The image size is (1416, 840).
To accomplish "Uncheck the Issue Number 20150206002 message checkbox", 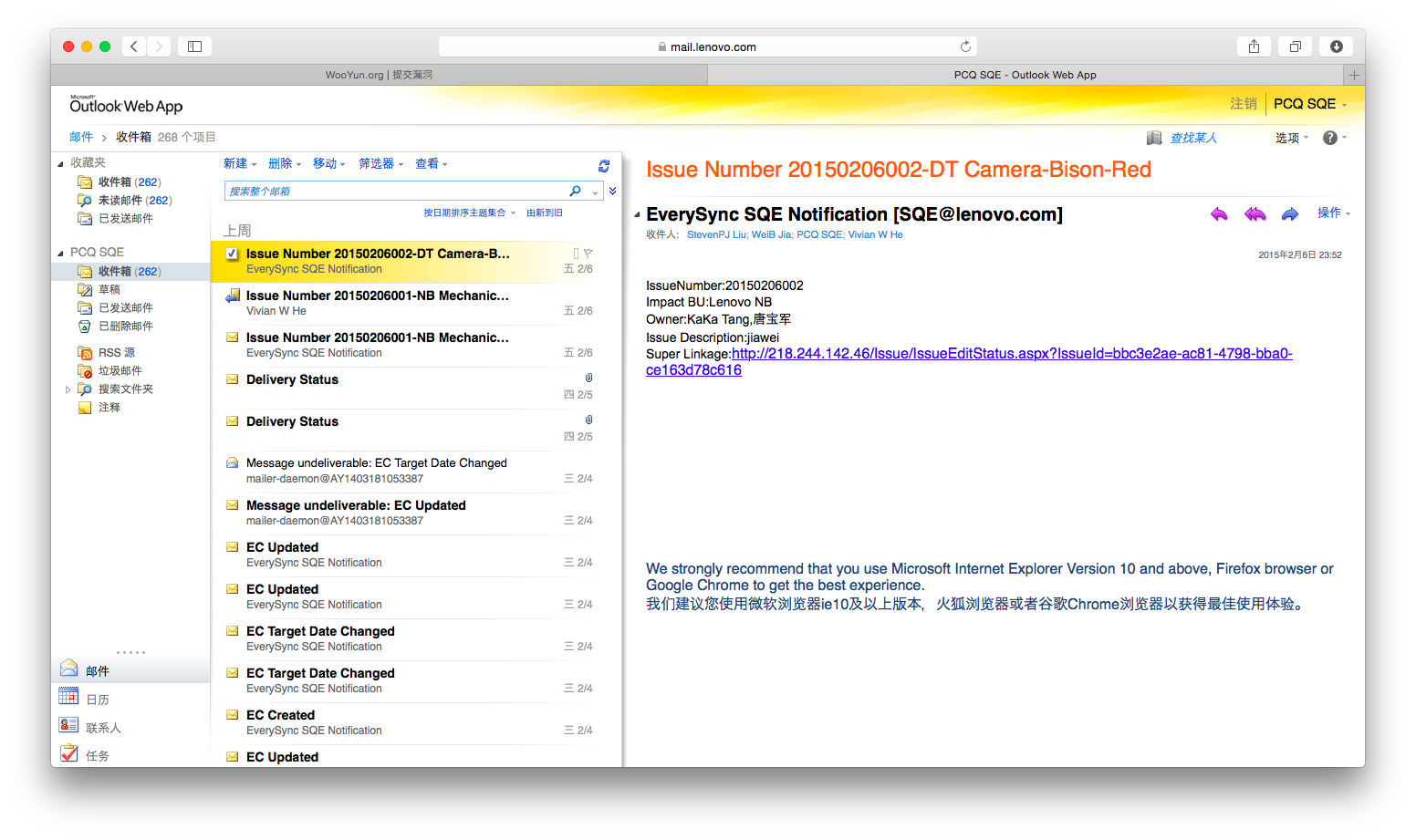I will (232, 254).
